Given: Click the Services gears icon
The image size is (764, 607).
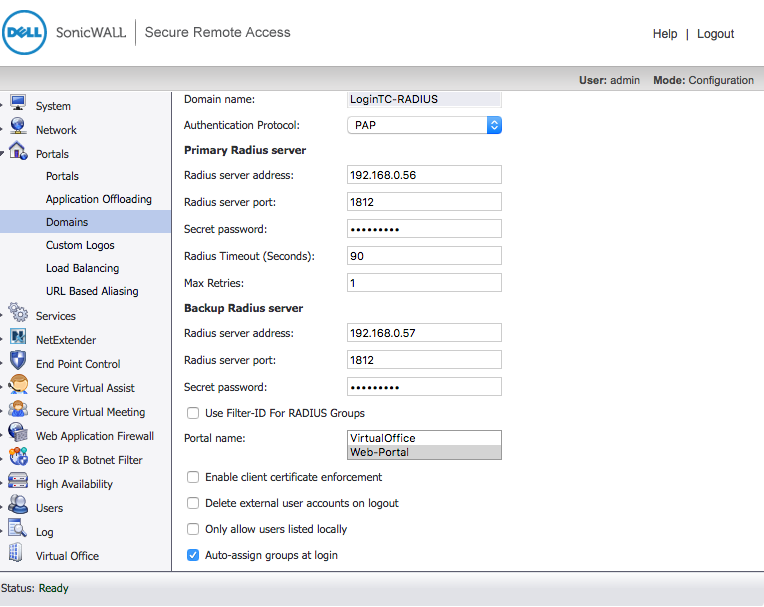Looking at the screenshot, I should point(18,312).
